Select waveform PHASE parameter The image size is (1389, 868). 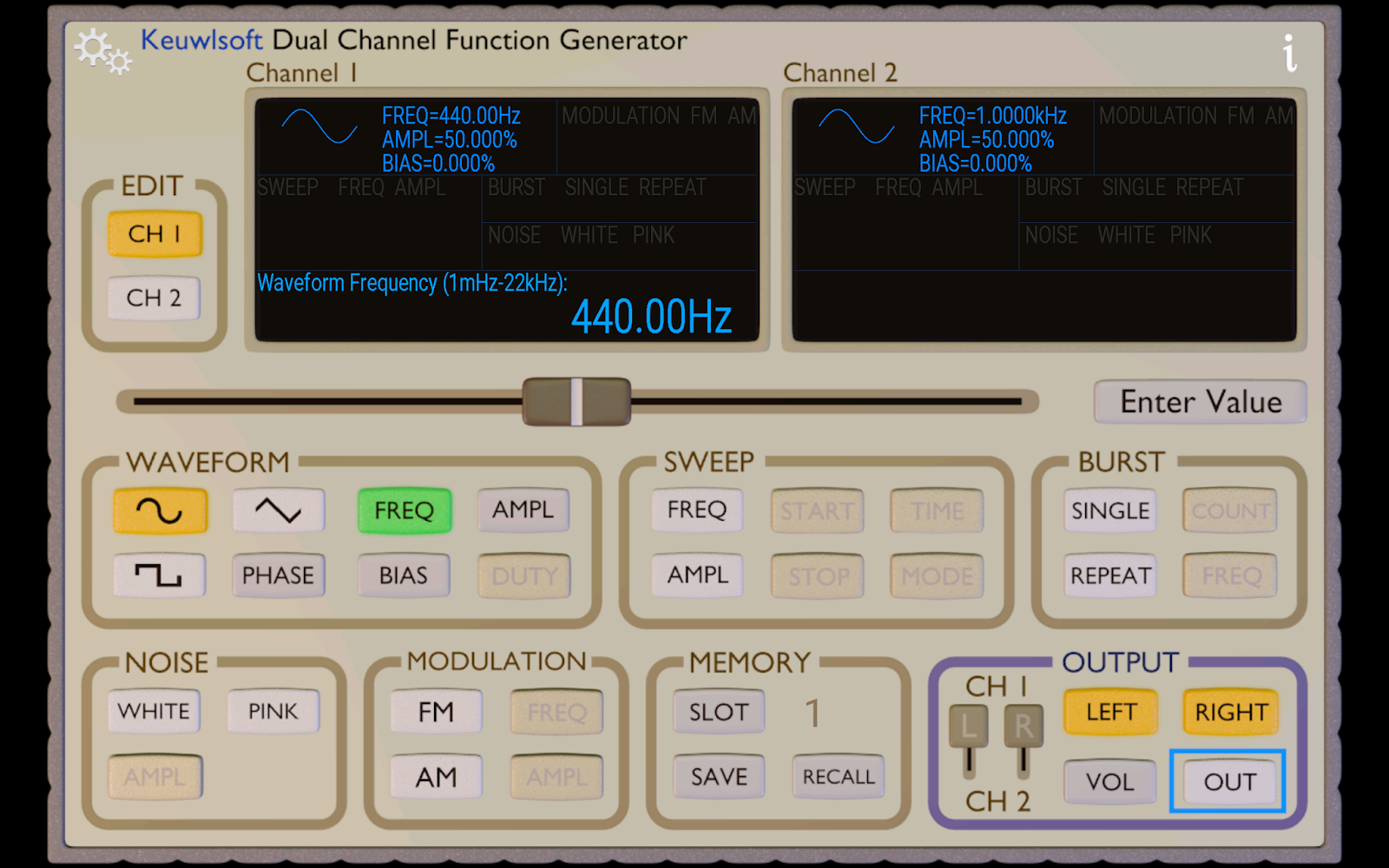[x=278, y=575]
